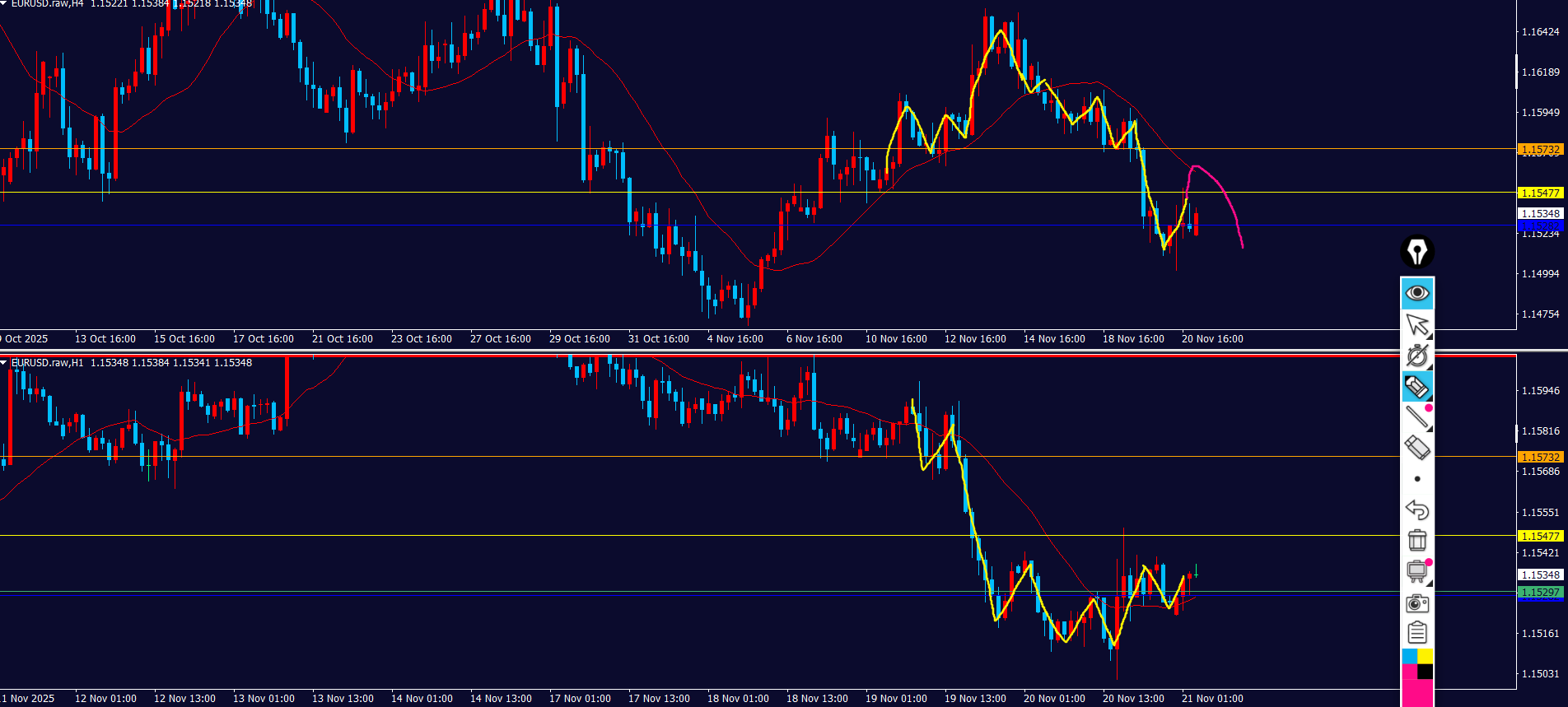Click the green 1.15297 price level label

tap(1540, 592)
